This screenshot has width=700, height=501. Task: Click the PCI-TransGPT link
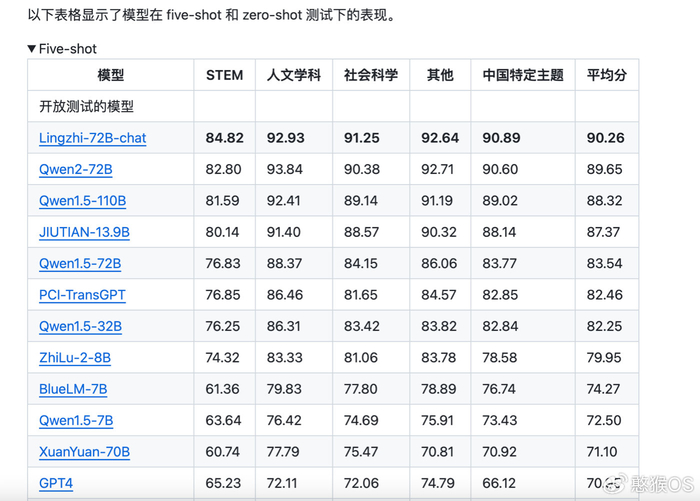(82, 295)
